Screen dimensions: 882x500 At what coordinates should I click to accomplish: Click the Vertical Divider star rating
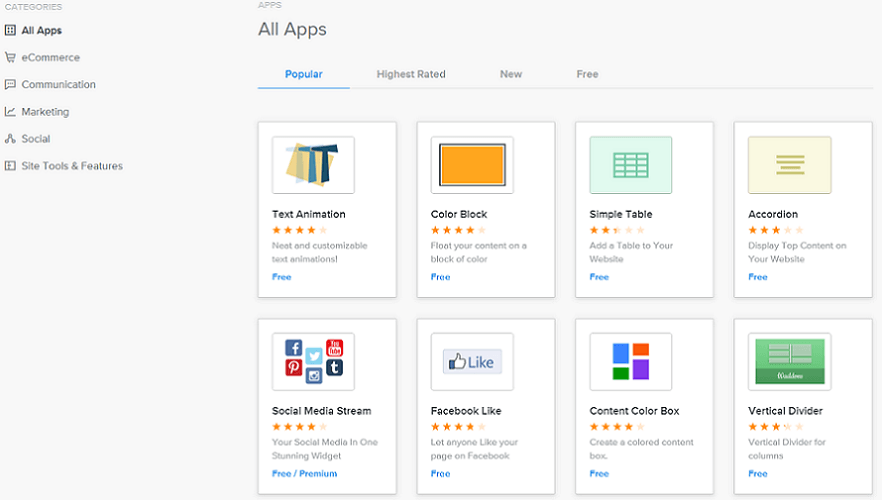coord(776,427)
